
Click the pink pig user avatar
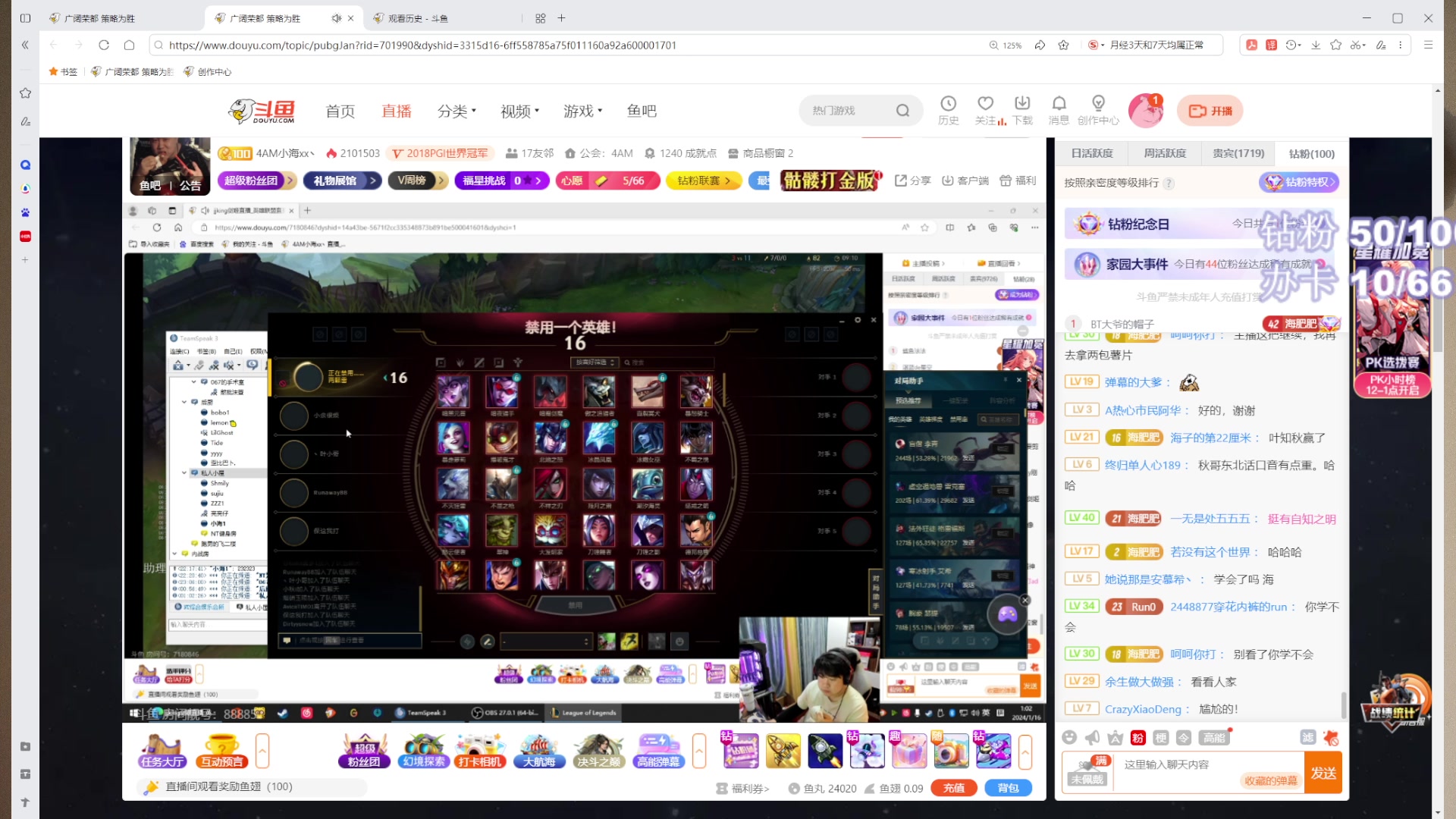coord(1146,111)
